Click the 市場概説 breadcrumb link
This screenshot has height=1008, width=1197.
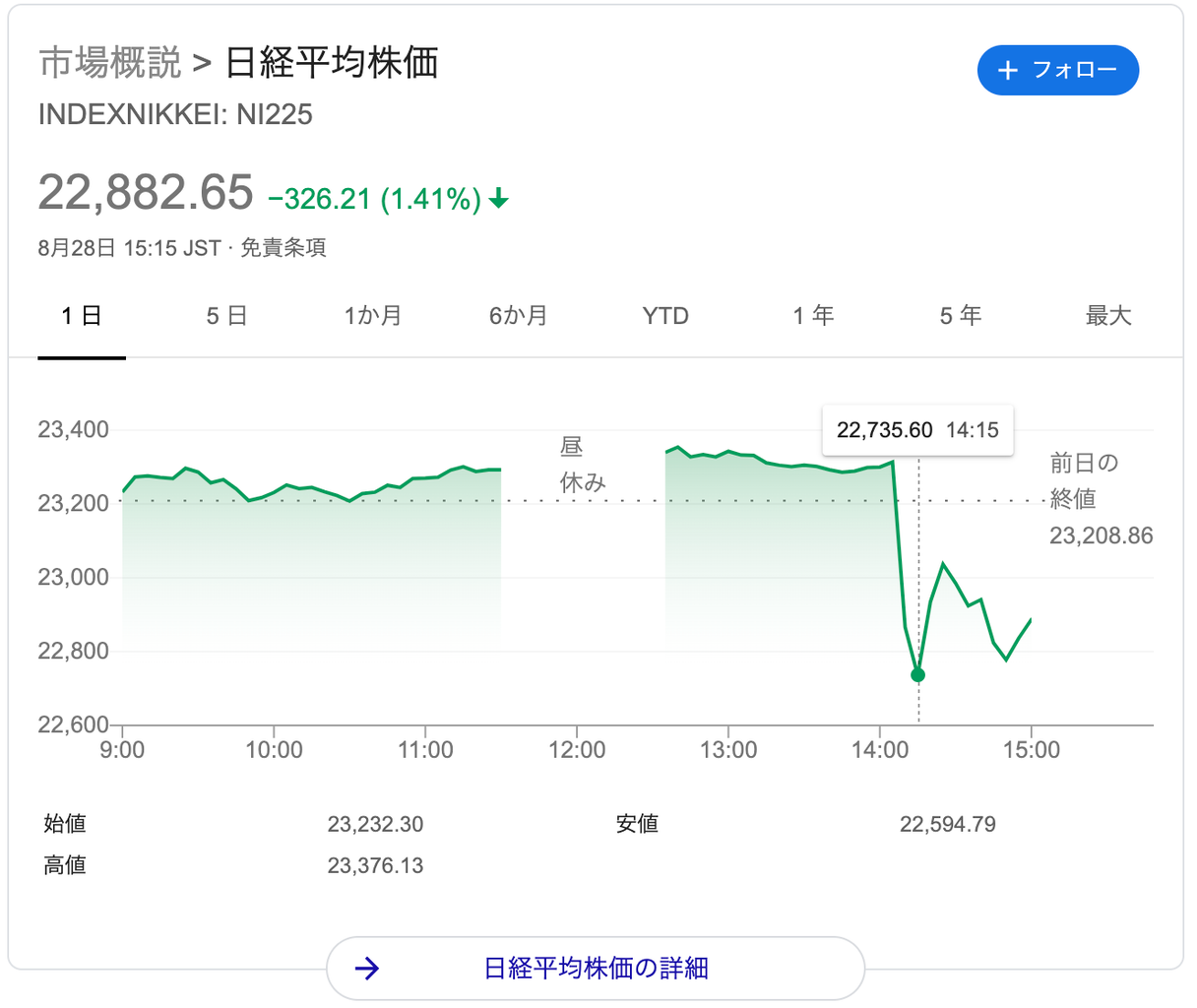click(x=110, y=62)
